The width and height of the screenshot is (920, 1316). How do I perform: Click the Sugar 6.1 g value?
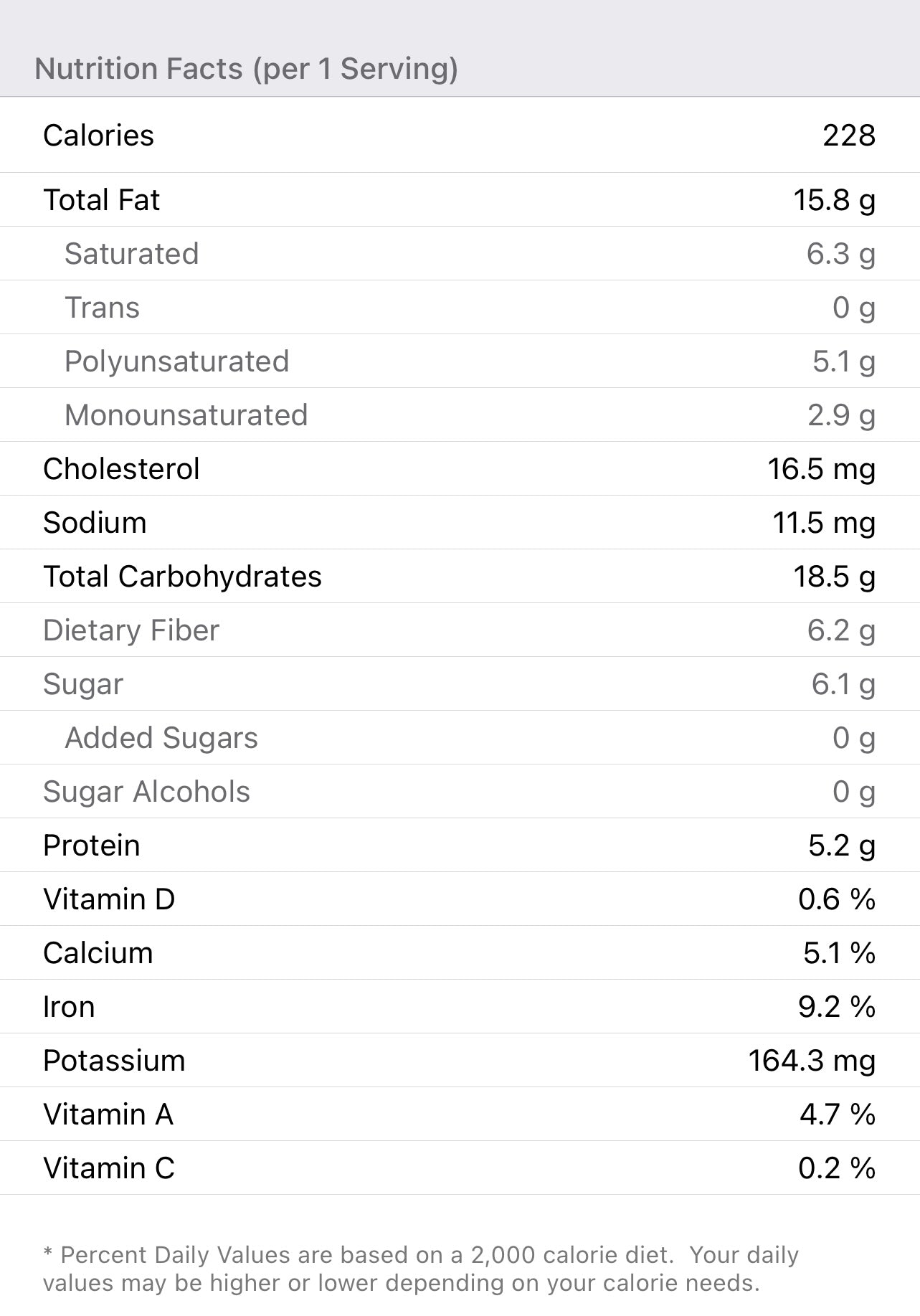[x=843, y=684]
